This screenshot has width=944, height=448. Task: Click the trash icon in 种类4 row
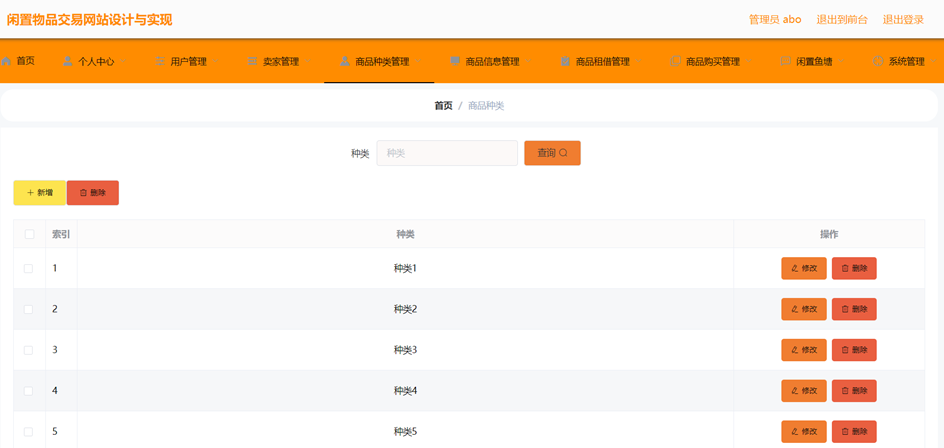845,391
